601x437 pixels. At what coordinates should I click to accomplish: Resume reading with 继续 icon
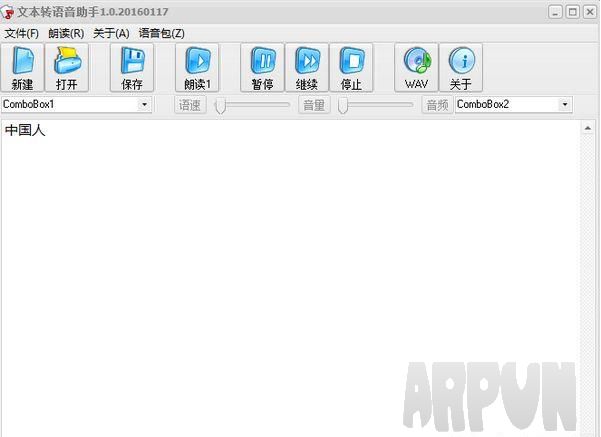click(x=307, y=68)
